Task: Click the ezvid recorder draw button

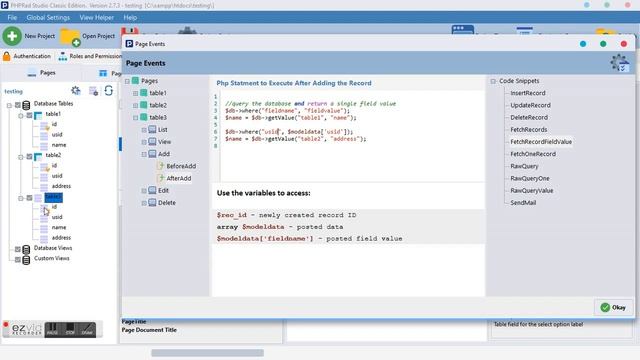Action: pos(87,329)
